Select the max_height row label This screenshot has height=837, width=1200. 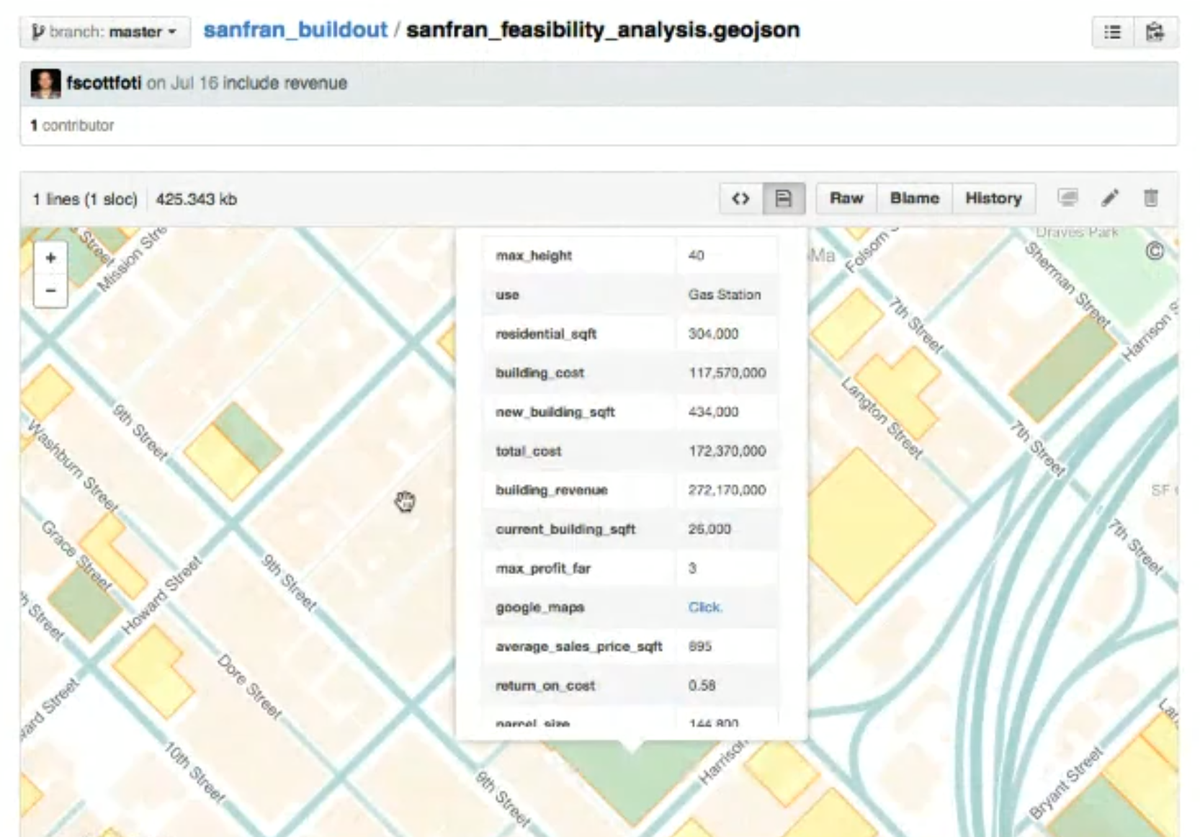point(534,256)
